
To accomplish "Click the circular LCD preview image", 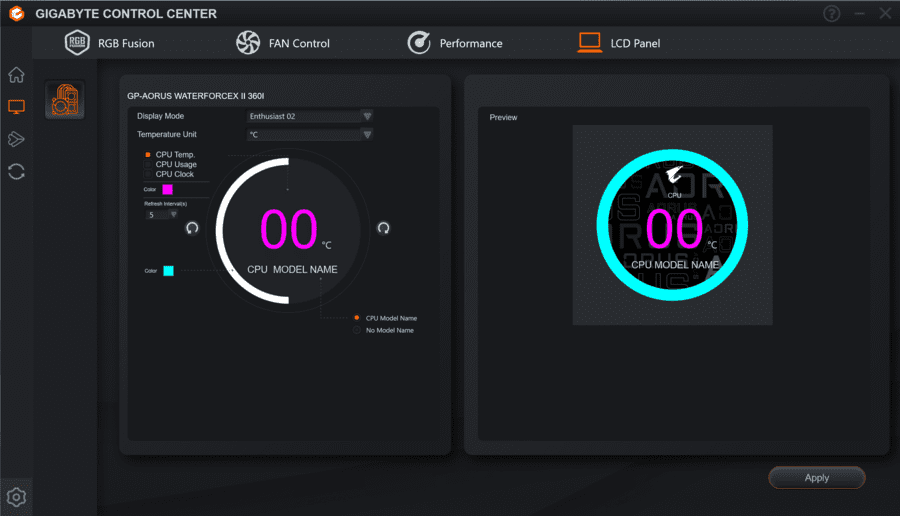I will [672, 225].
